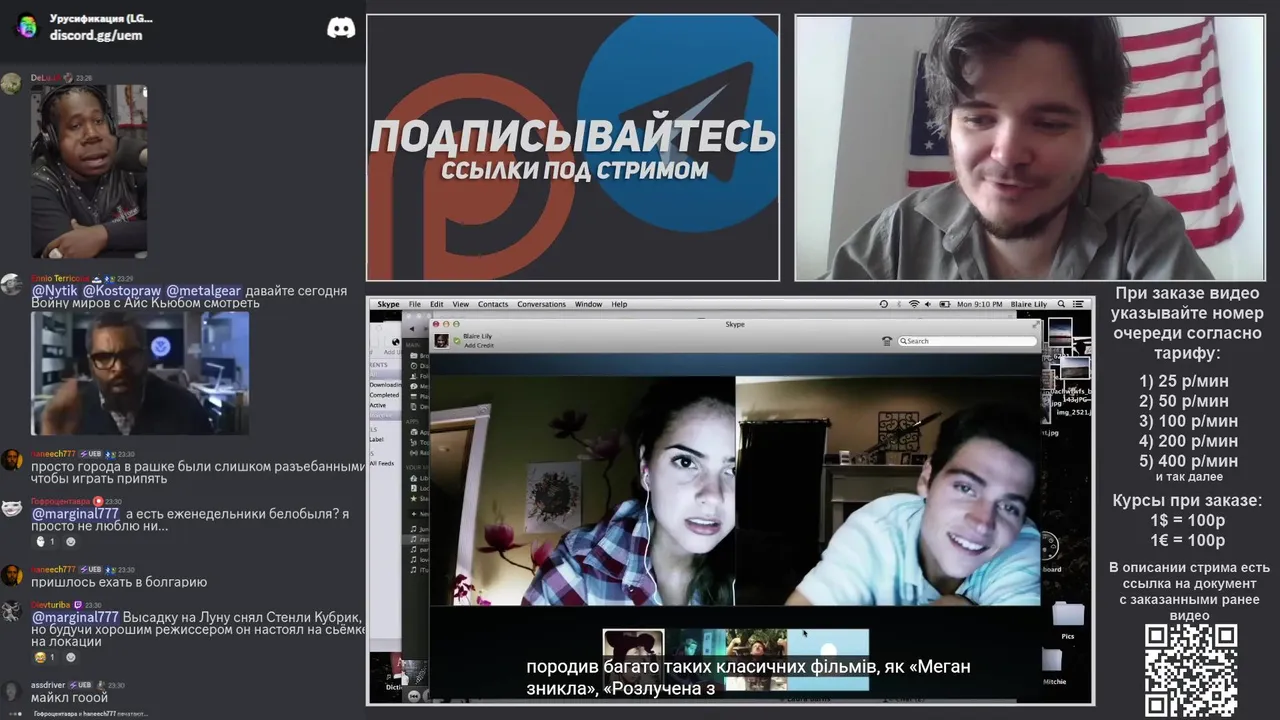Open the attached image of man with glasses
This screenshot has height=720, width=1280.
[x=140, y=373]
